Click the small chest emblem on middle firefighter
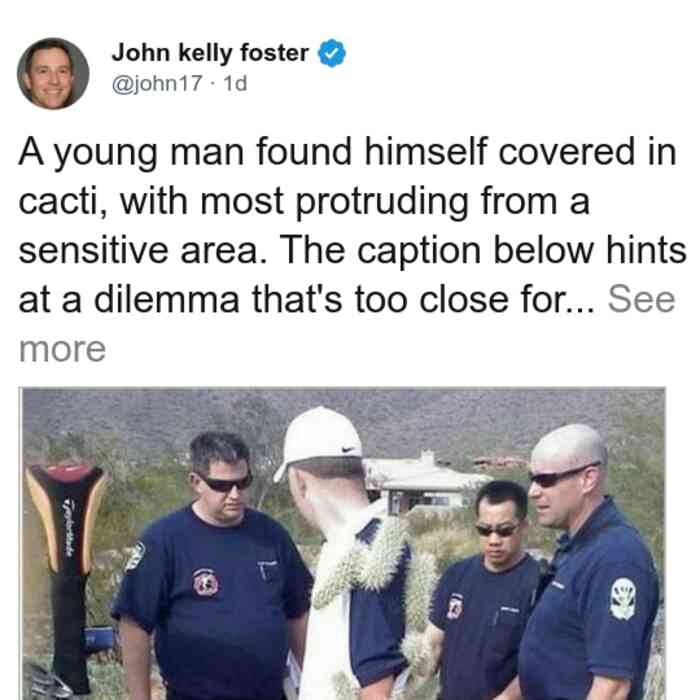This screenshot has height=700, width=700. tap(454, 607)
